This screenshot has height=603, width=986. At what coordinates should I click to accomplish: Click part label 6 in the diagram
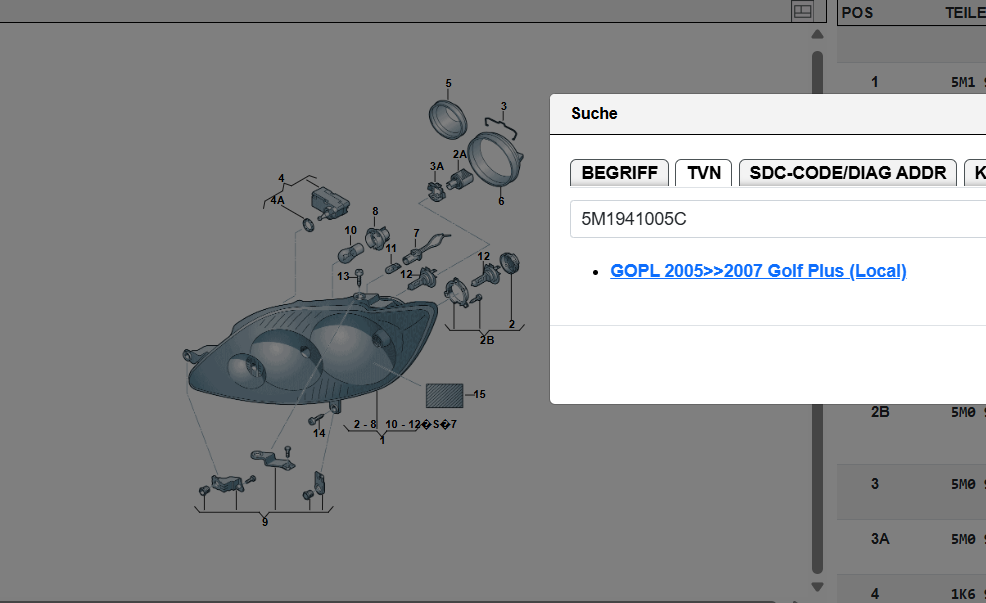pyautogui.click(x=501, y=201)
